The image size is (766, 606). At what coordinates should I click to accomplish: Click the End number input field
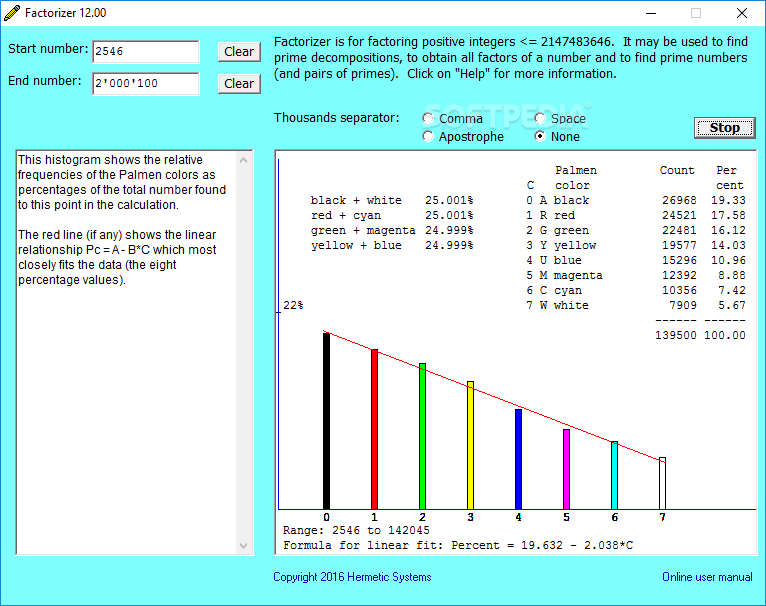pos(146,84)
